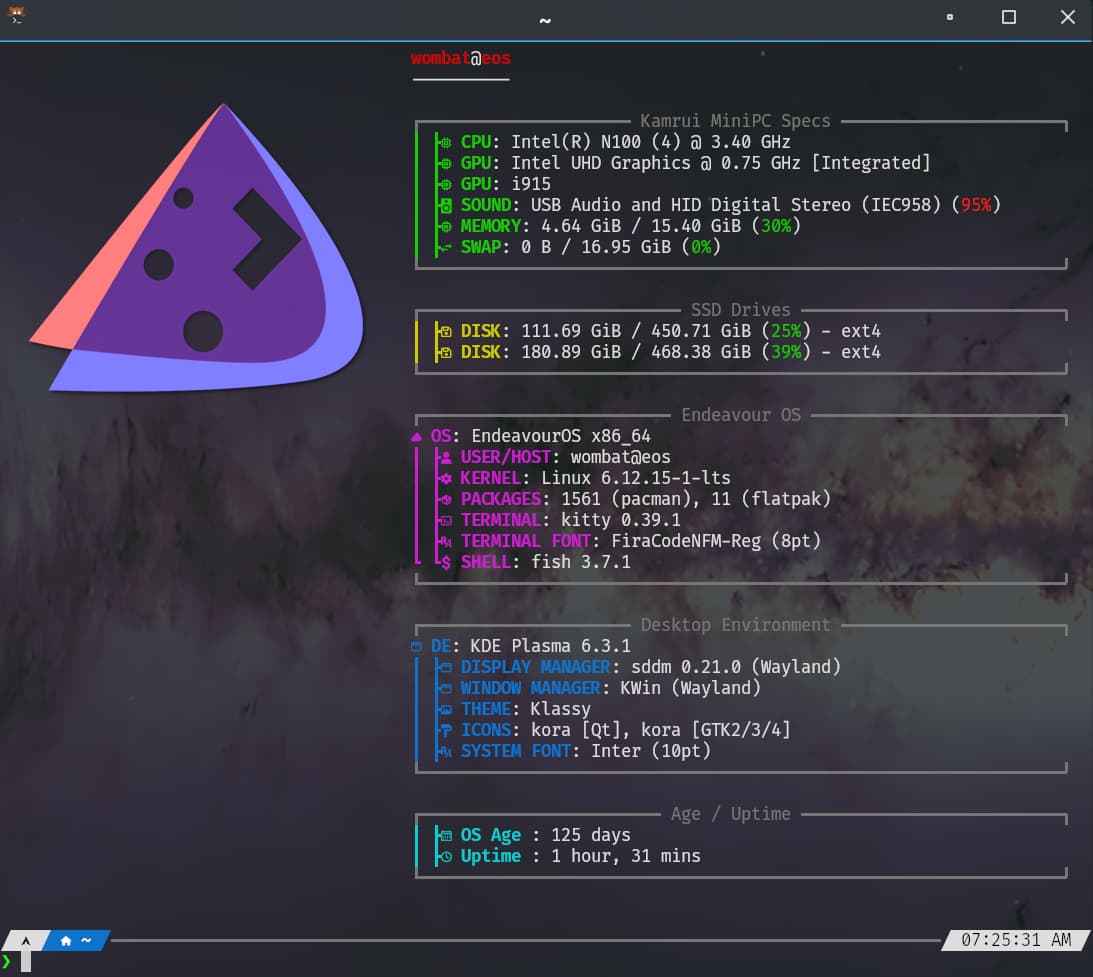Click the '07:25:31 AM' prompt clock
Image resolution: width=1093 pixels, height=977 pixels.
point(1016,940)
